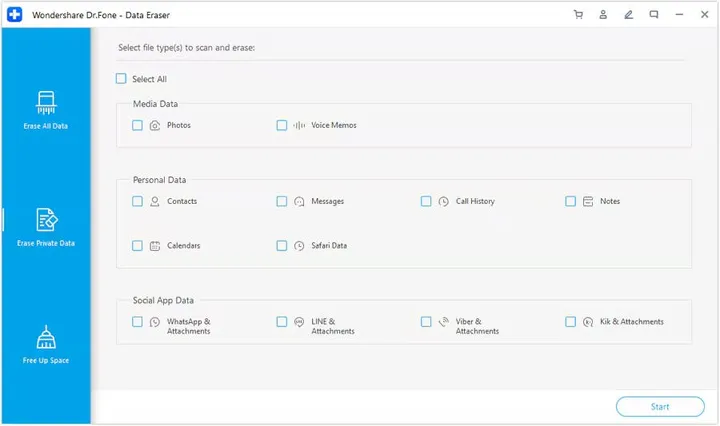The height and width of the screenshot is (426, 720).
Task: Click the Dr.Fone logo icon
Action: (14, 15)
